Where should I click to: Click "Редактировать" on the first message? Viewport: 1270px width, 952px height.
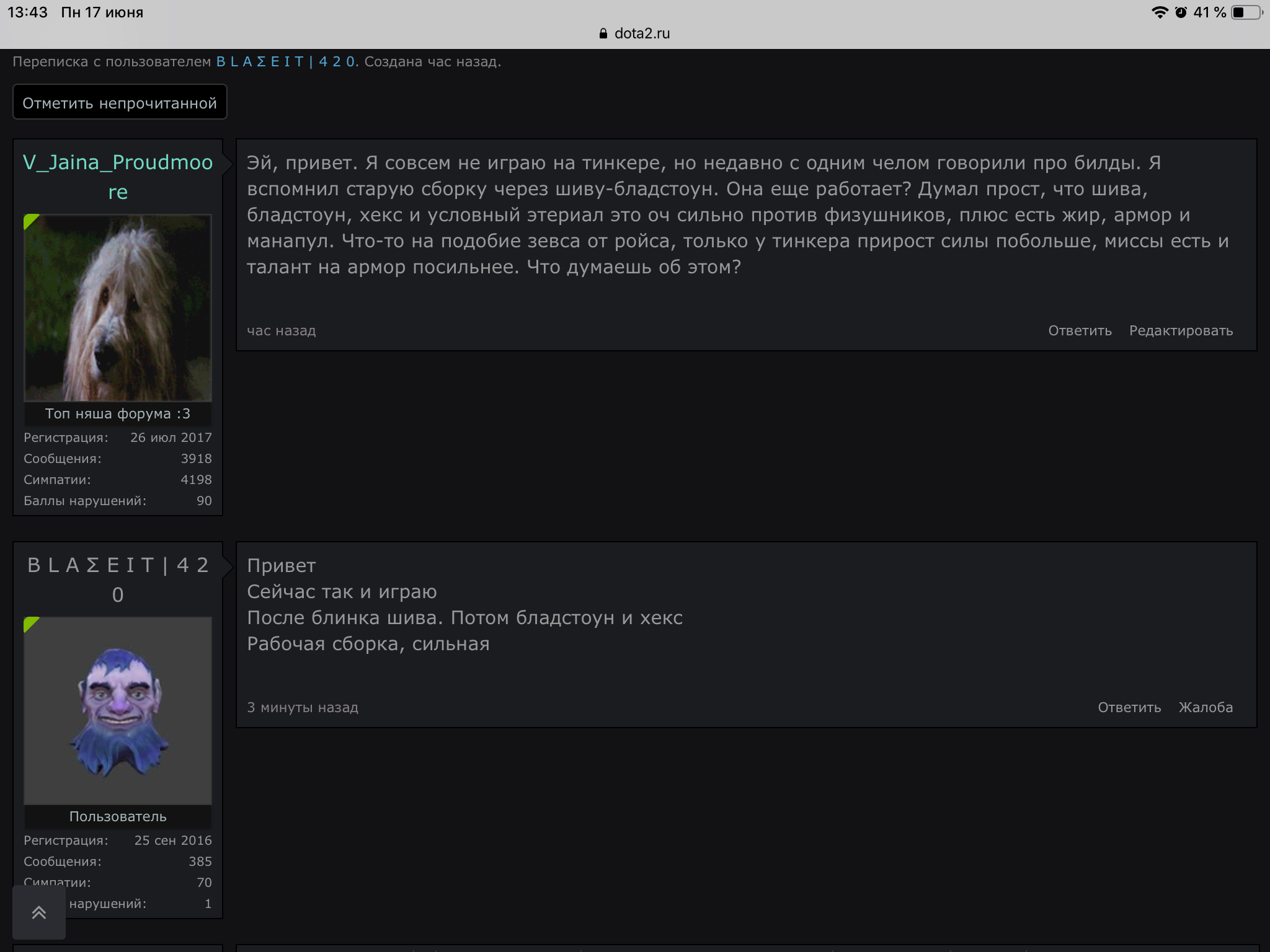(x=1181, y=331)
